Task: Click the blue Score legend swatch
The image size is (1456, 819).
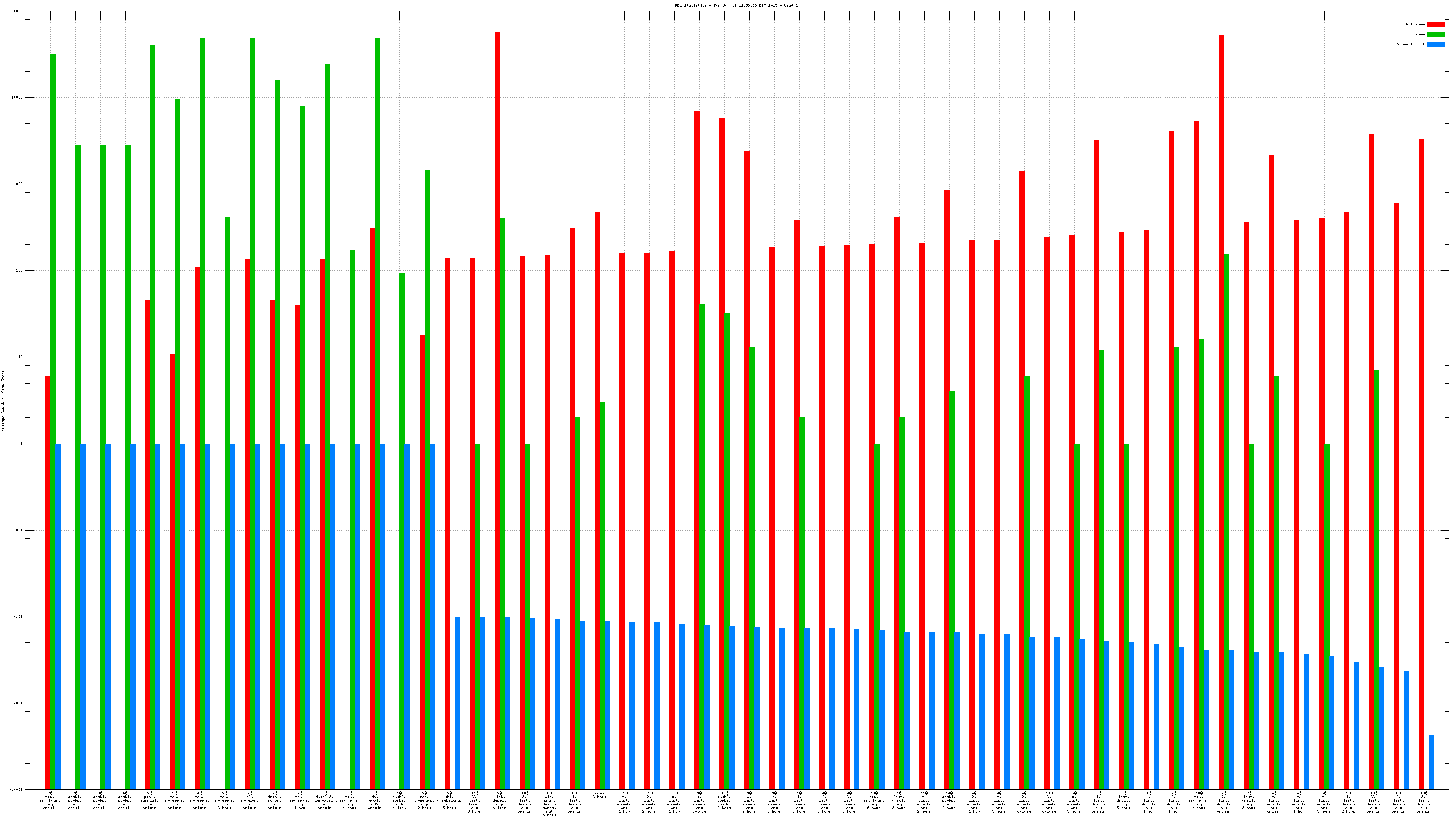Action: (x=1435, y=44)
